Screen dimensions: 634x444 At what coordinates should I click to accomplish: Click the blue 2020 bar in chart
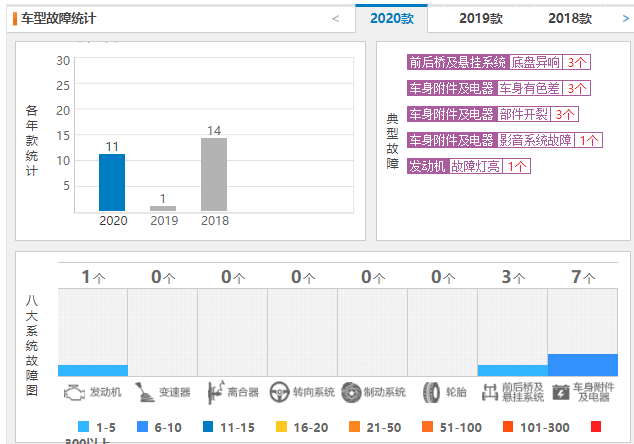[x=112, y=182]
